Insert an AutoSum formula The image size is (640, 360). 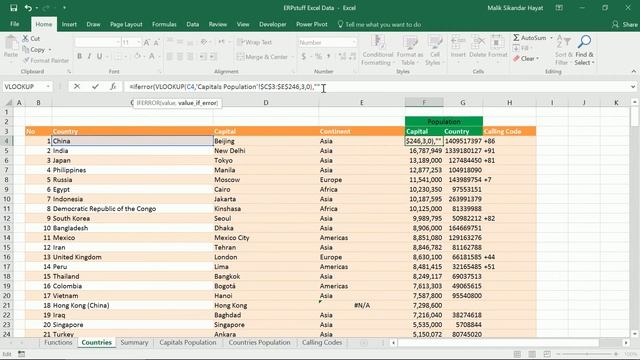pos(529,38)
